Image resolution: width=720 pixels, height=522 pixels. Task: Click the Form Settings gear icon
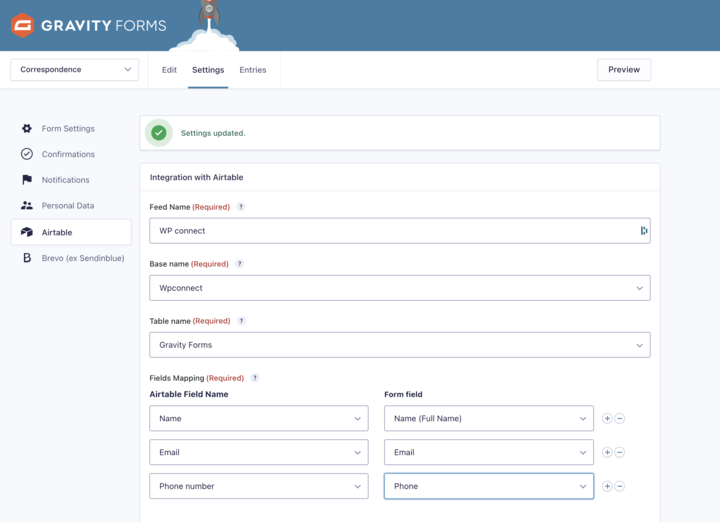27,129
